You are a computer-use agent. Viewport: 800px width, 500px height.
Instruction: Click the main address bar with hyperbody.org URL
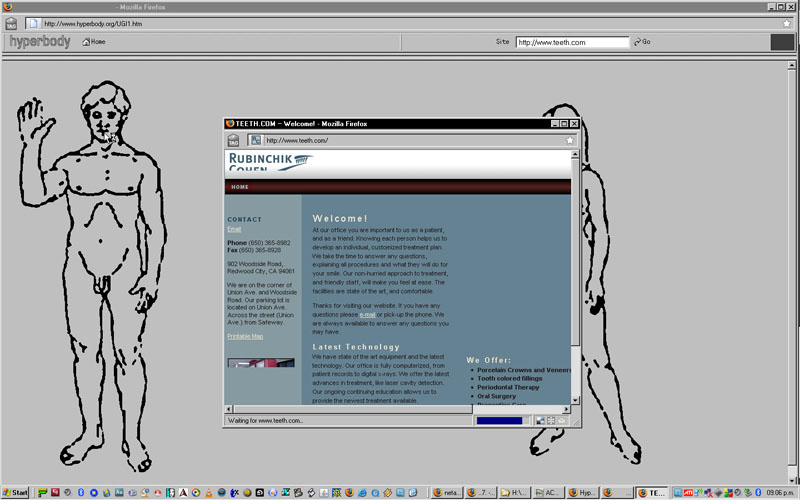[400, 23]
